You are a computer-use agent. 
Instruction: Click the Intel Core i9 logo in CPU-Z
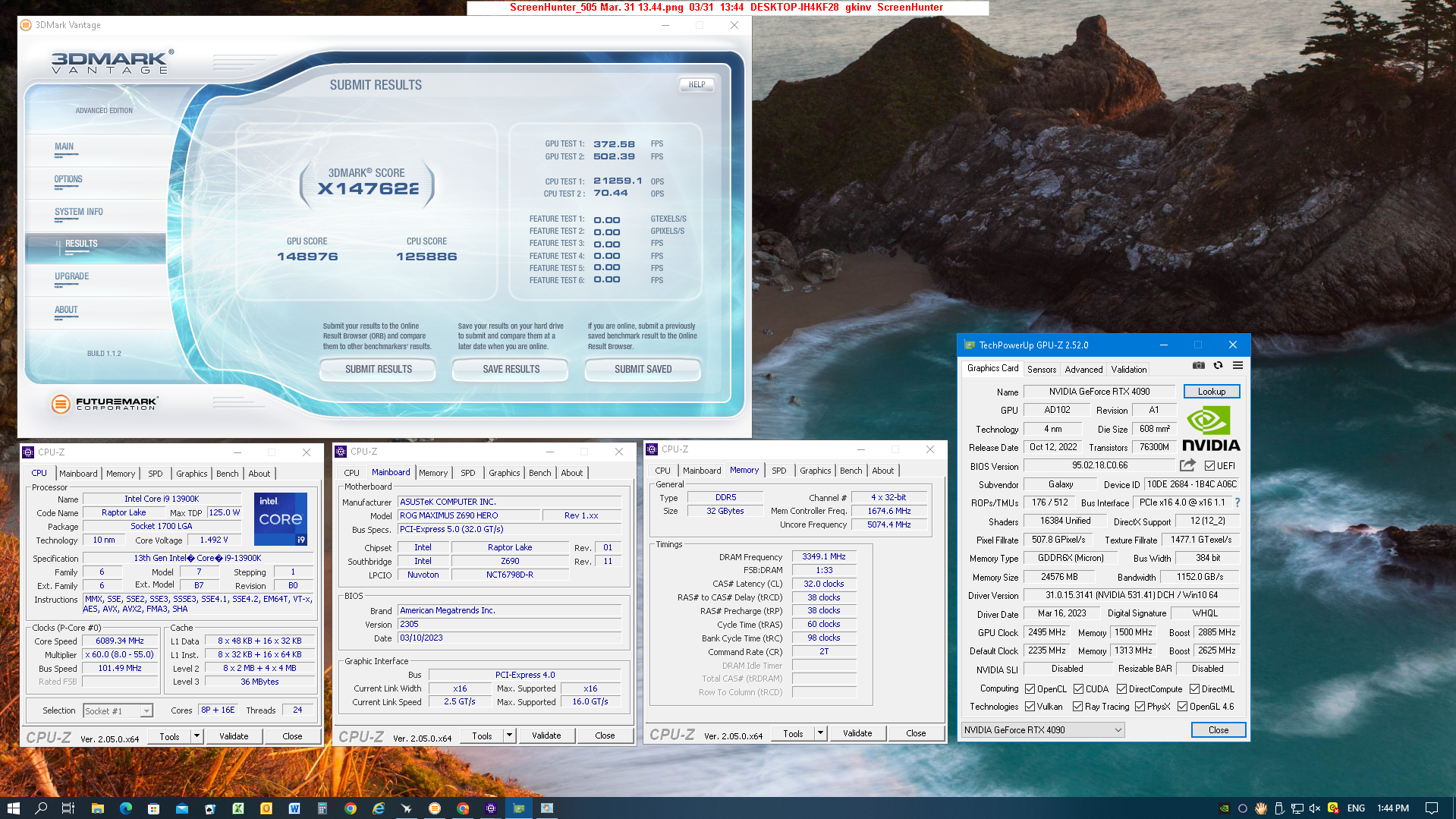281,519
